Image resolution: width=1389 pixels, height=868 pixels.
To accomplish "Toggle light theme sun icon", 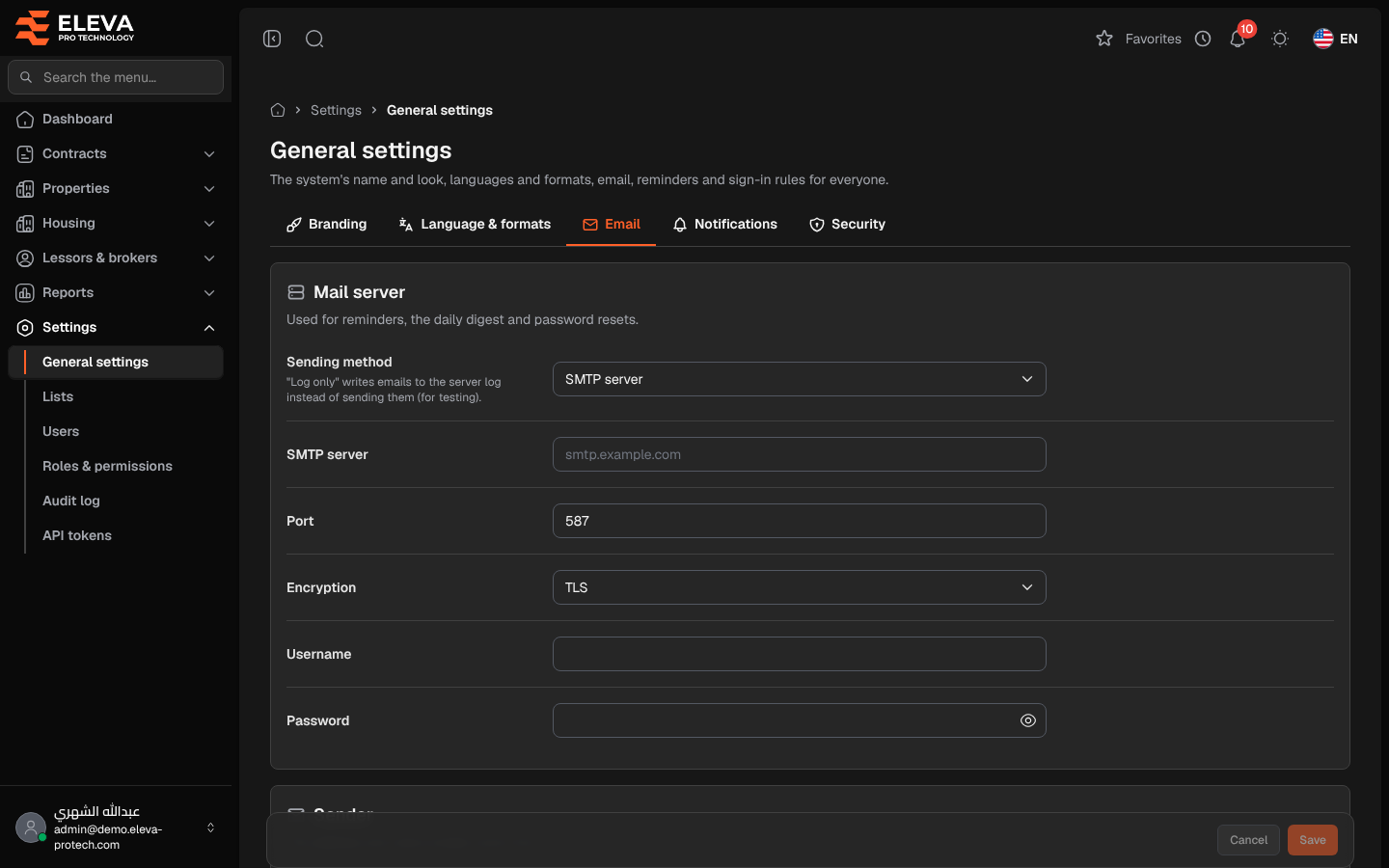I will [x=1280, y=39].
